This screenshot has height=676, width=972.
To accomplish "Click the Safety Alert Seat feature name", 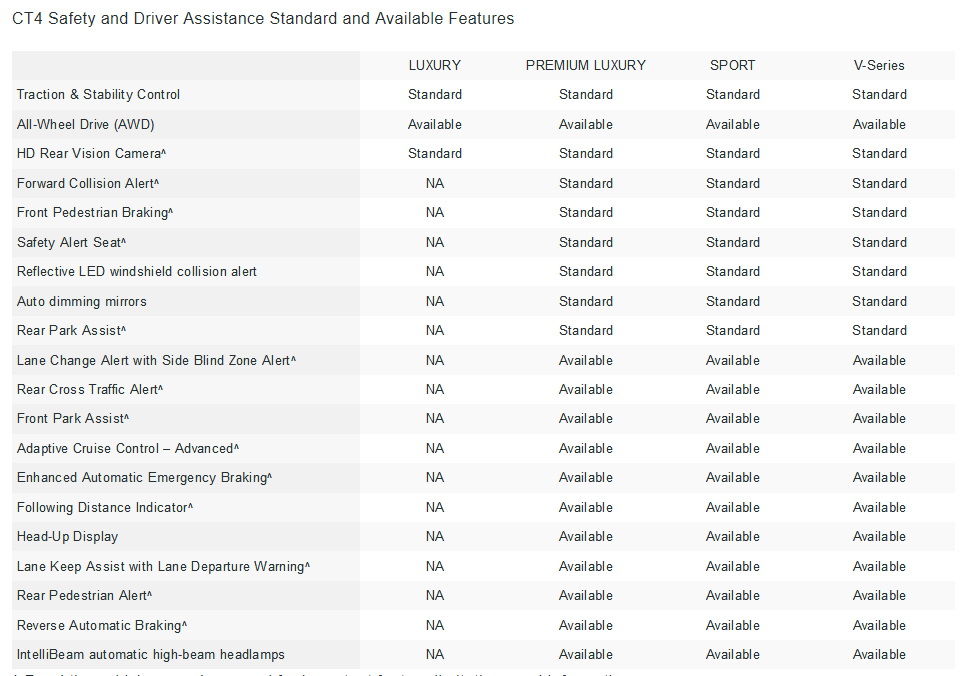I will tap(71, 243).
